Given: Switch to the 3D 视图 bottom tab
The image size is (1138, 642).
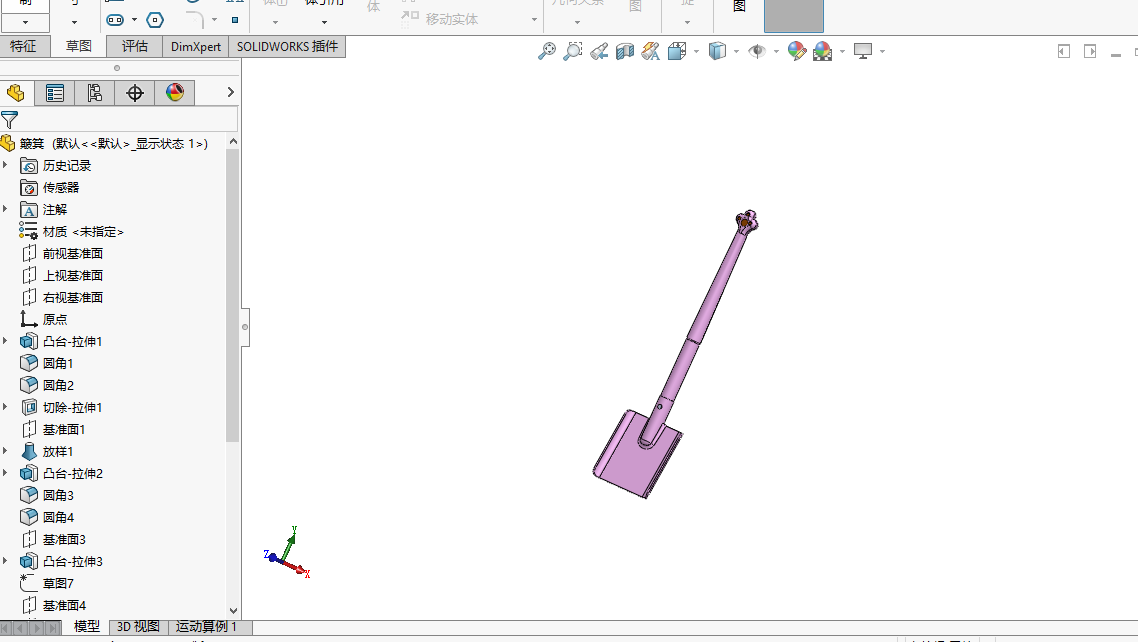Looking at the screenshot, I should [138, 627].
